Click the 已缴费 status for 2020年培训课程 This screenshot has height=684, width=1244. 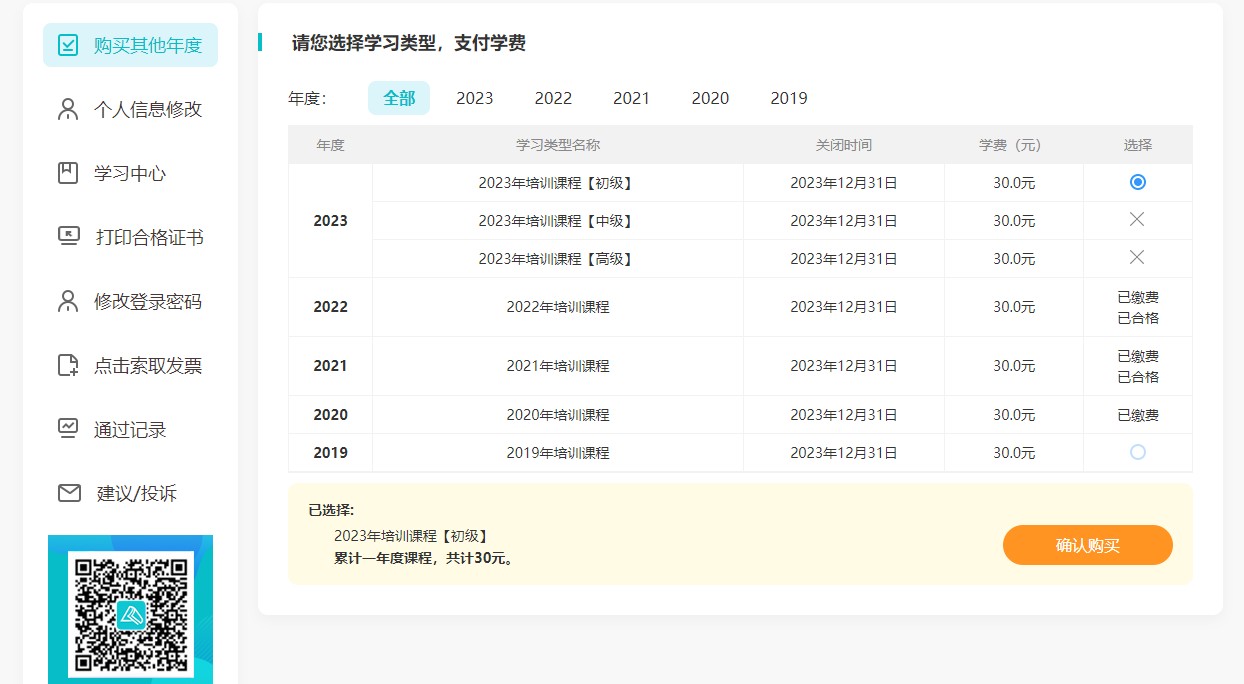coord(1137,413)
